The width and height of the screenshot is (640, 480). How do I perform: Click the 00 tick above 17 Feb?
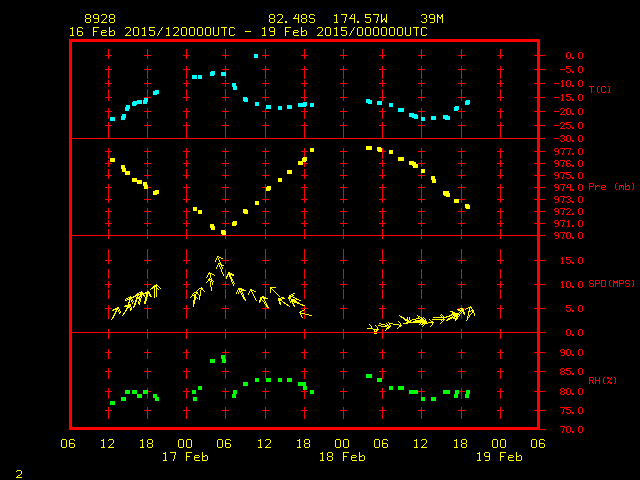point(186,444)
